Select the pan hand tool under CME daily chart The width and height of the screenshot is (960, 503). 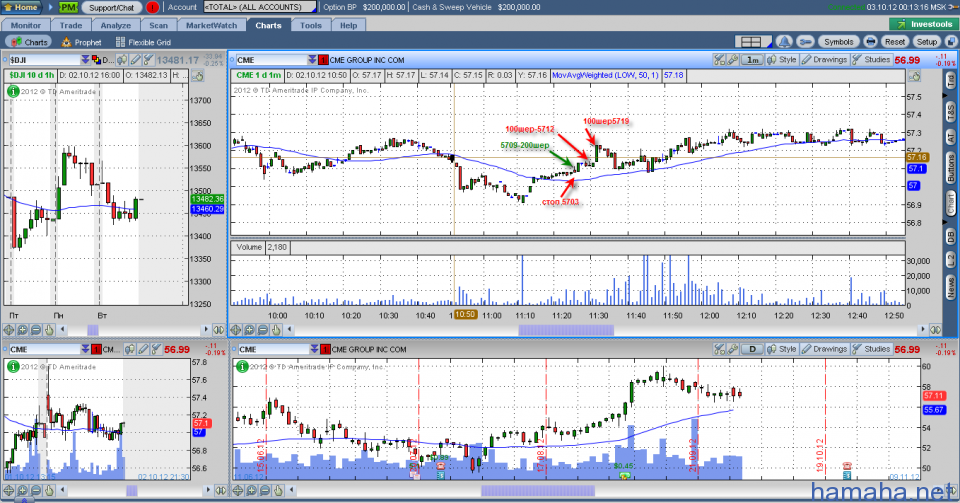(278, 491)
